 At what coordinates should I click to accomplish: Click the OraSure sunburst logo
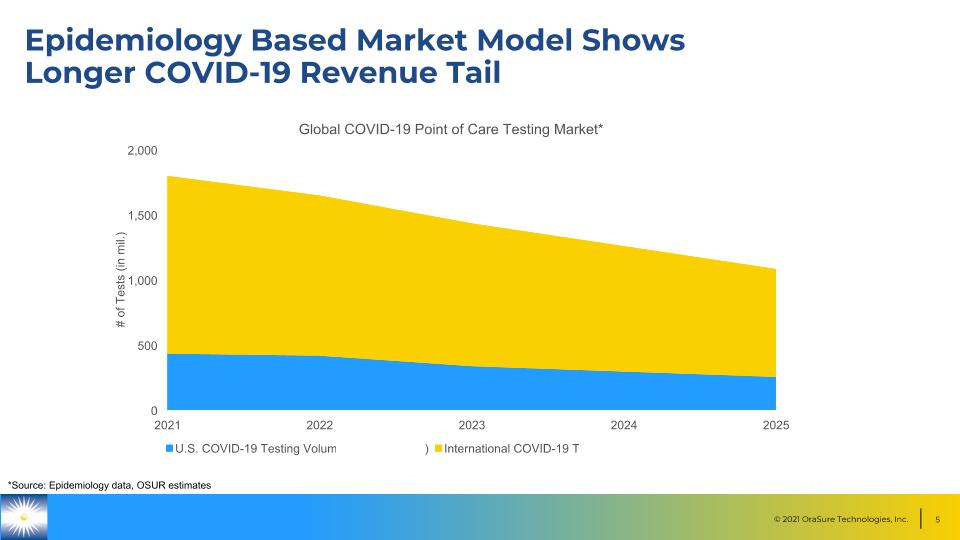(24, 517)
